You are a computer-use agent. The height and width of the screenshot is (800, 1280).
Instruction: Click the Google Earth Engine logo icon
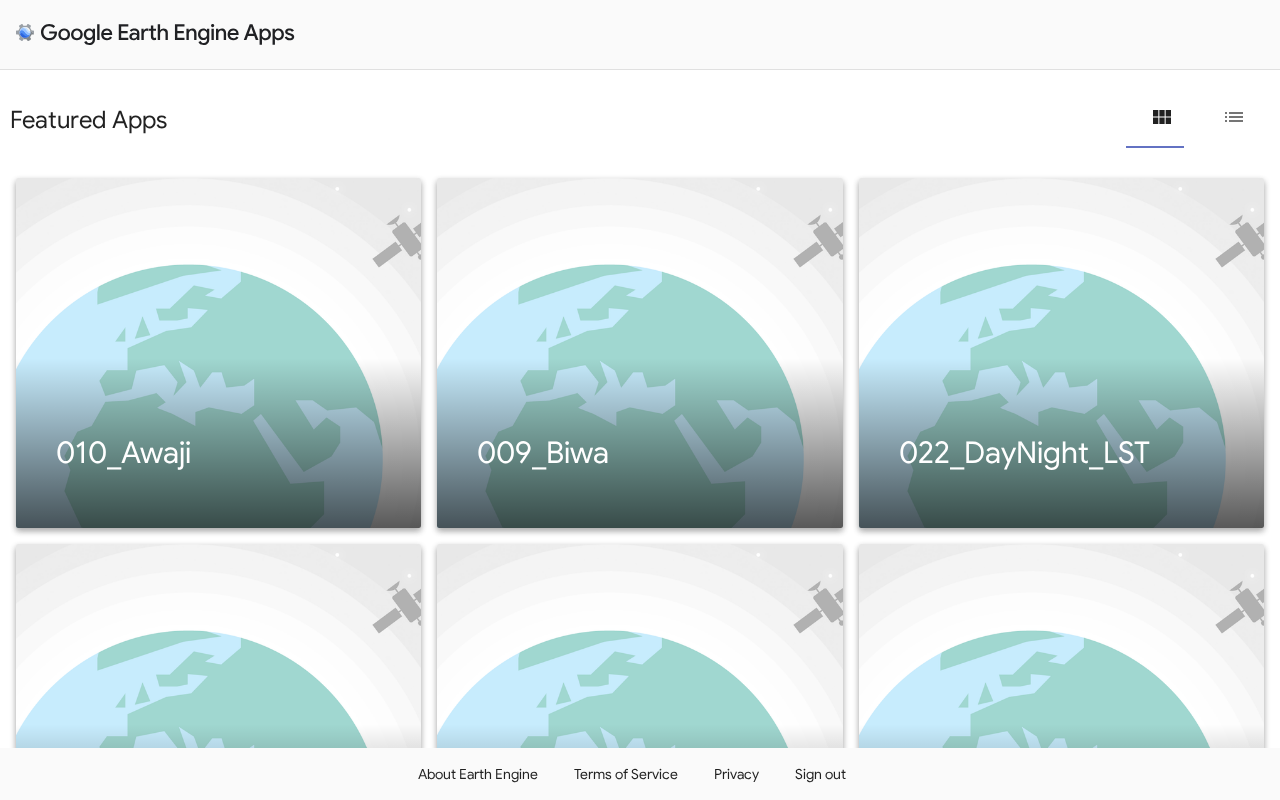tap(25, 33)
